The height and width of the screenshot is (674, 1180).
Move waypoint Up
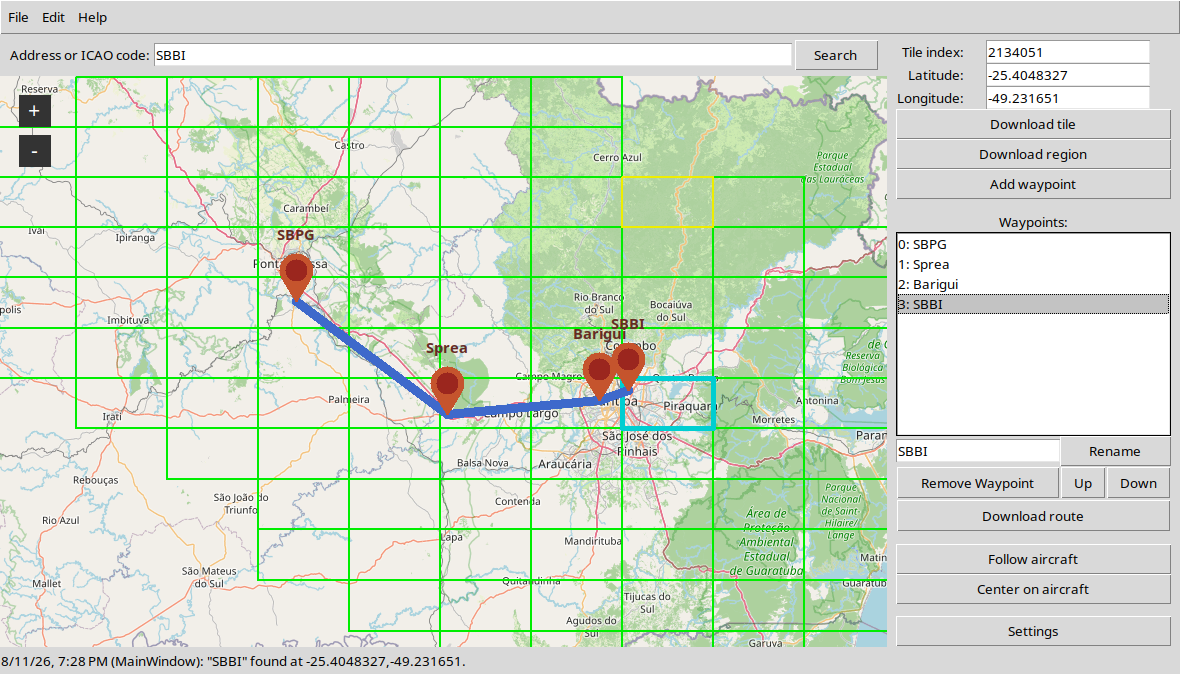point(1082,483)
